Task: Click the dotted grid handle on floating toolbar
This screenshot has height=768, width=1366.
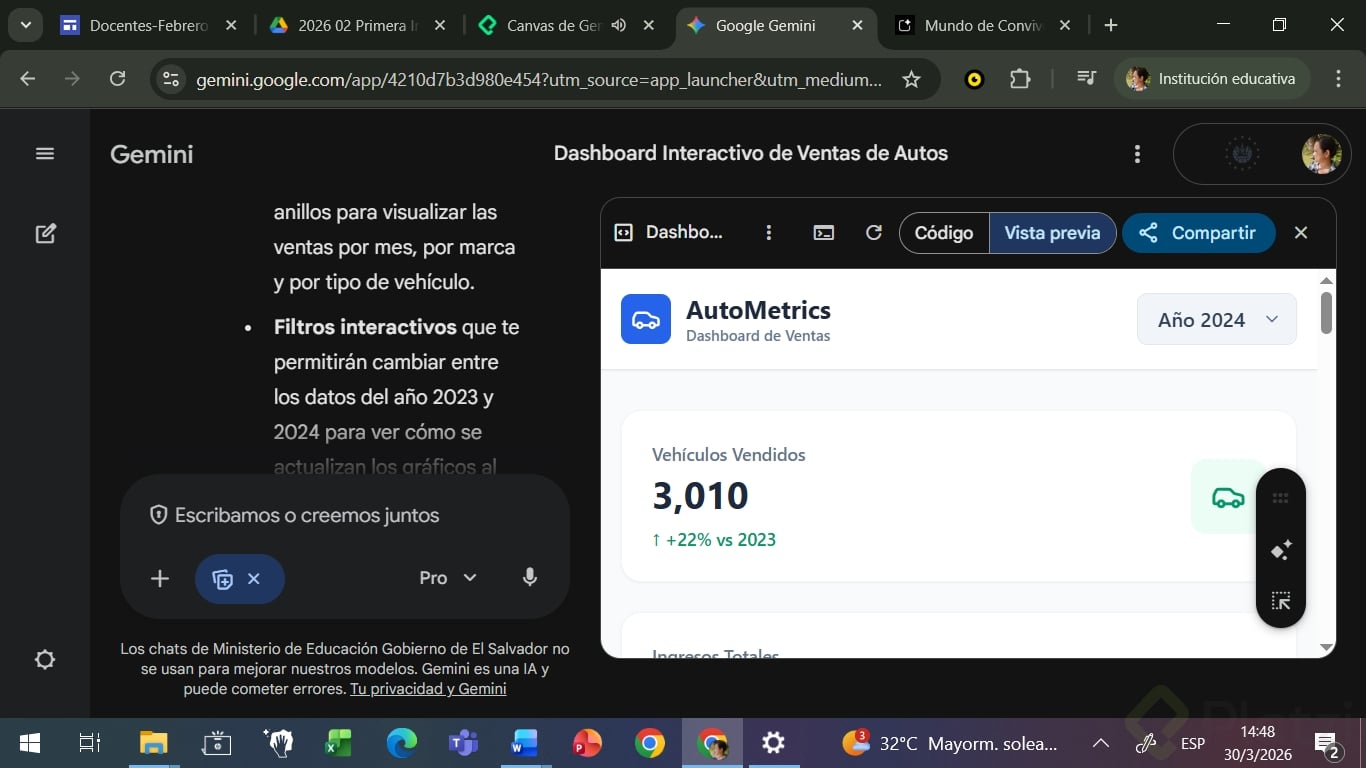Action: click(x=1281, y=498)
